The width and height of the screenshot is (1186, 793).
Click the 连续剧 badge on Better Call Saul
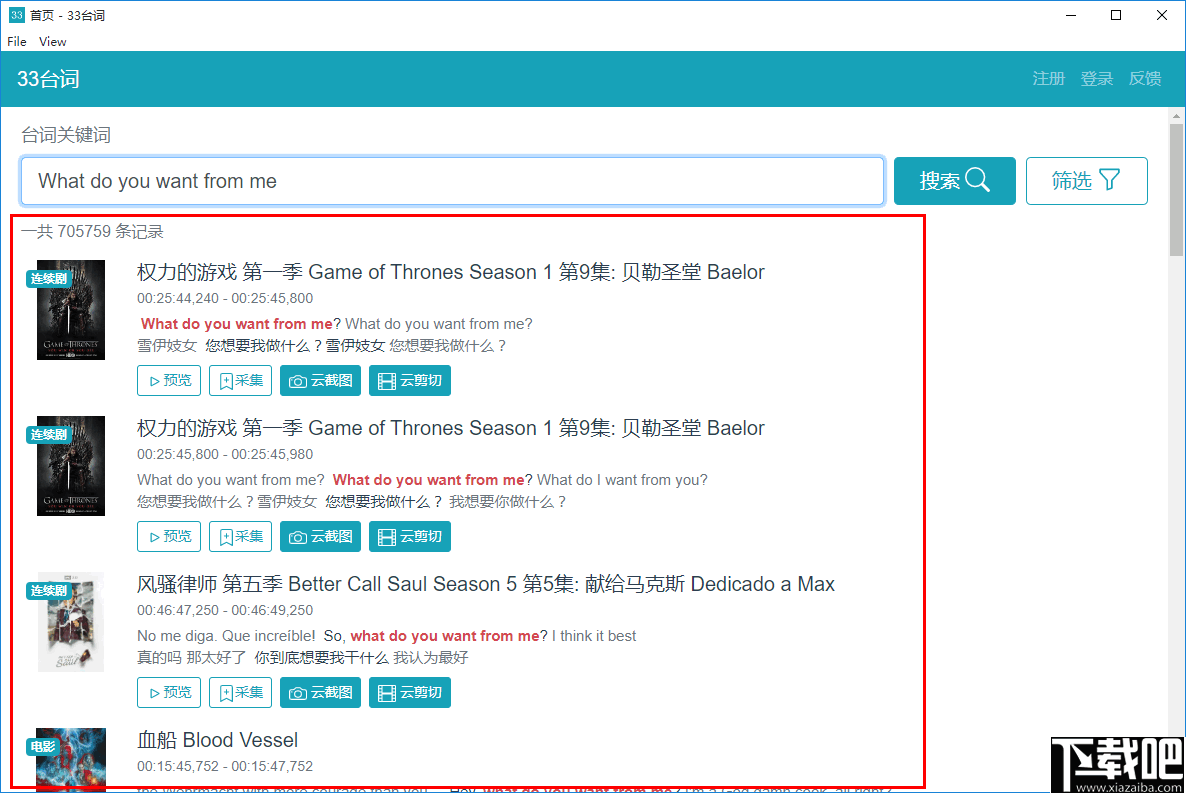(48, 590)
